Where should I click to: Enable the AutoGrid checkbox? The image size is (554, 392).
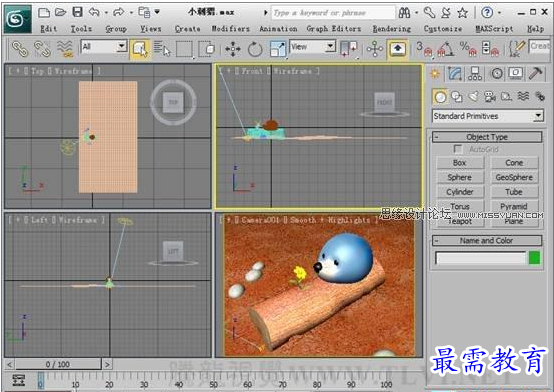[458, 149]
